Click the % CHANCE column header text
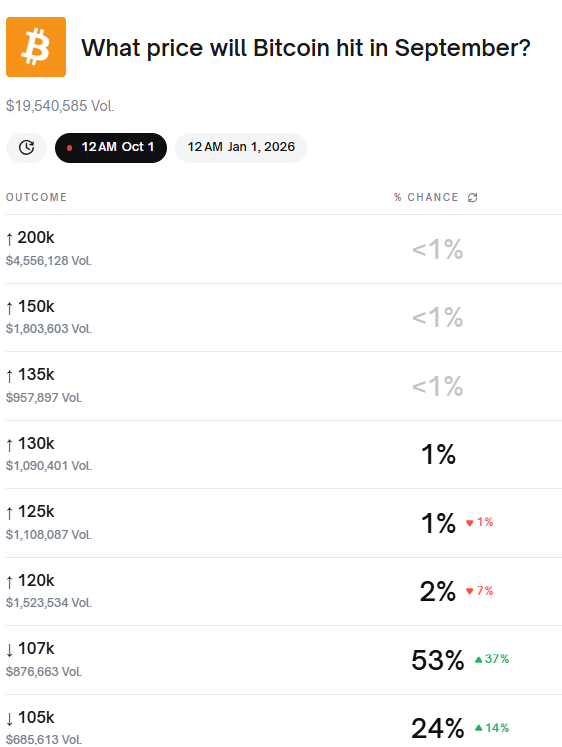 point(426,197)
